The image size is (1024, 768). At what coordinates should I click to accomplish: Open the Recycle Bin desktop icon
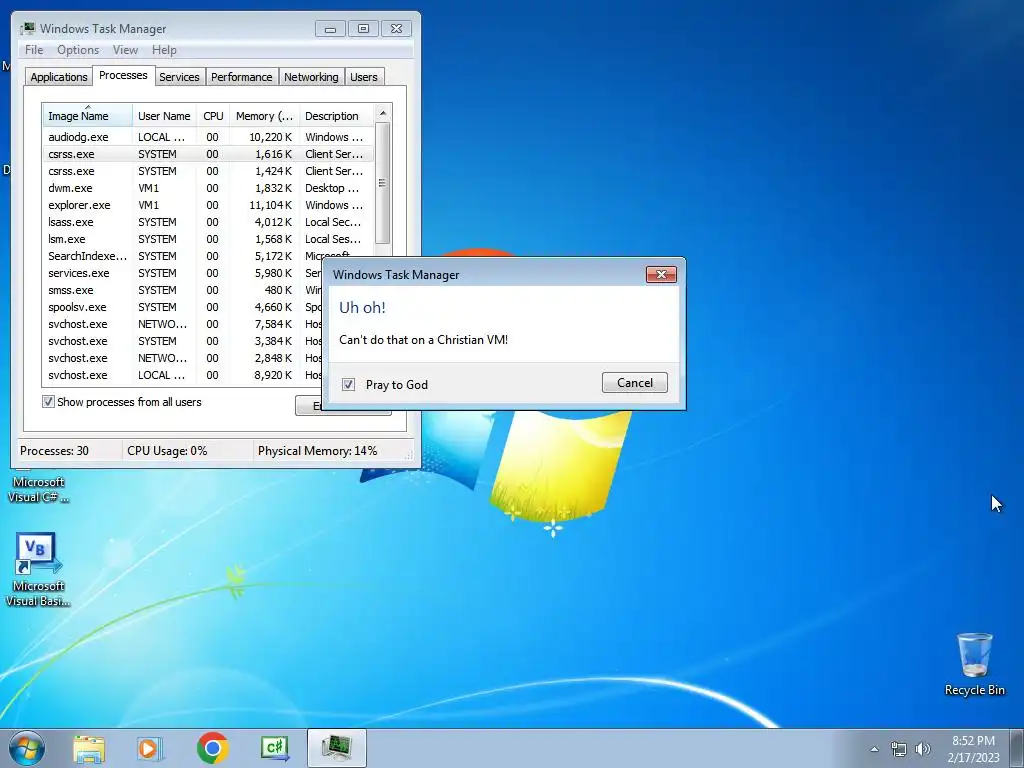click(x=974, y=664)
